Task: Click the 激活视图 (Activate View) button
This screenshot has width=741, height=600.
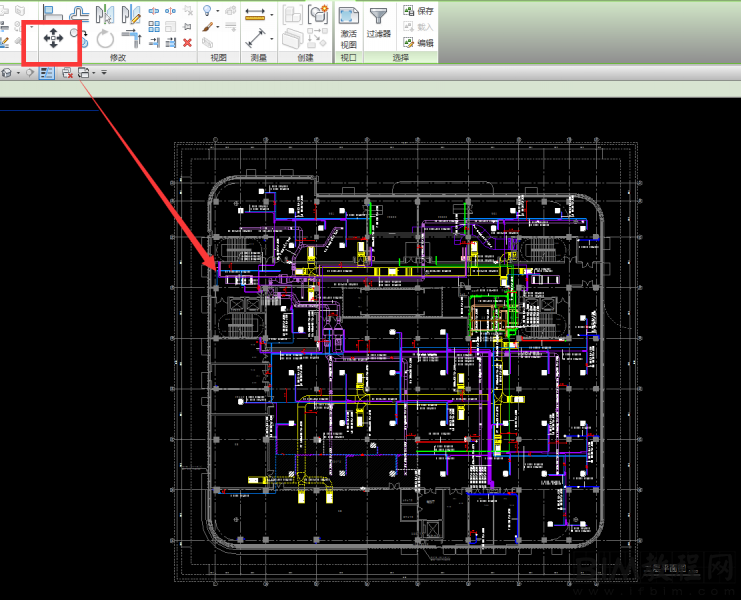Action: (349, 27)
